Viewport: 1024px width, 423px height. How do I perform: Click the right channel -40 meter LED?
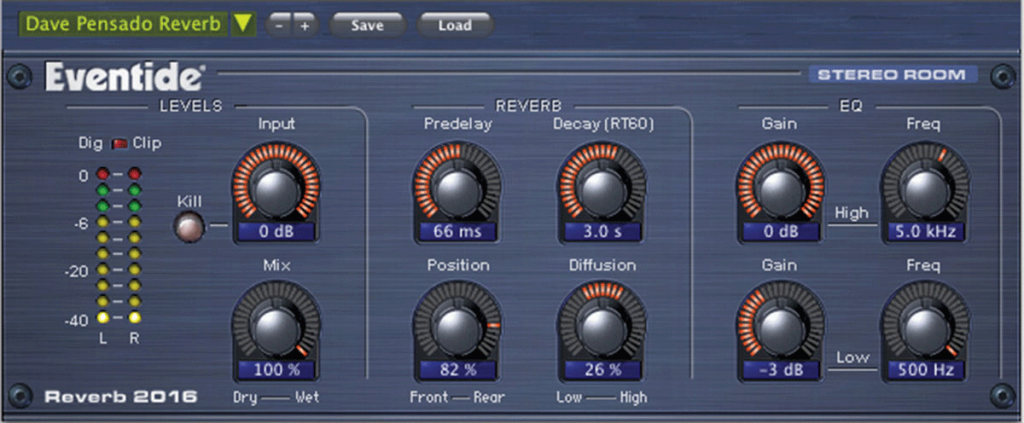[x=135, y=318]
